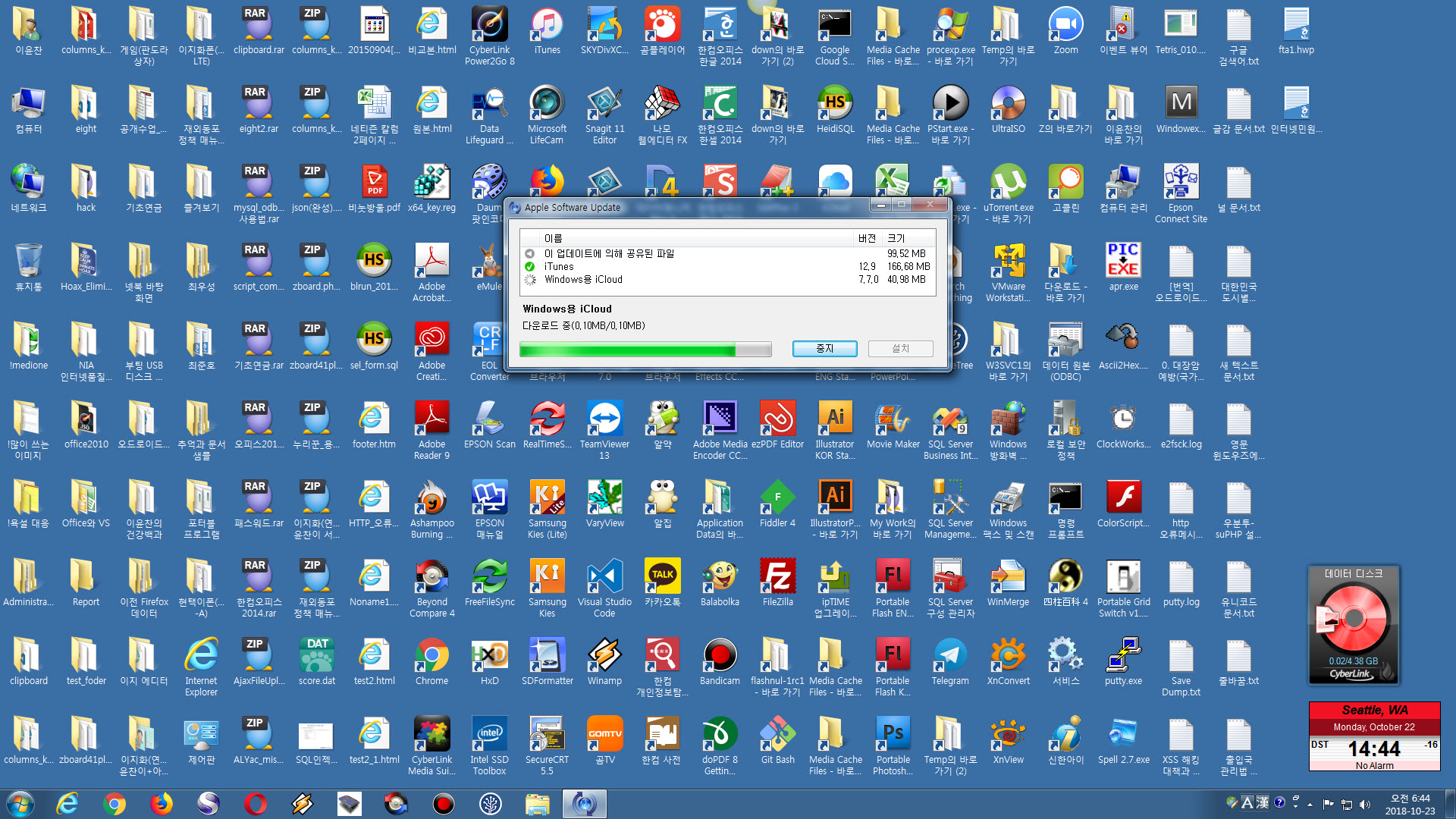The image size is (1456, 819).
Task: Activate Apple Software Update taskbar button
Action: [584, 804]
